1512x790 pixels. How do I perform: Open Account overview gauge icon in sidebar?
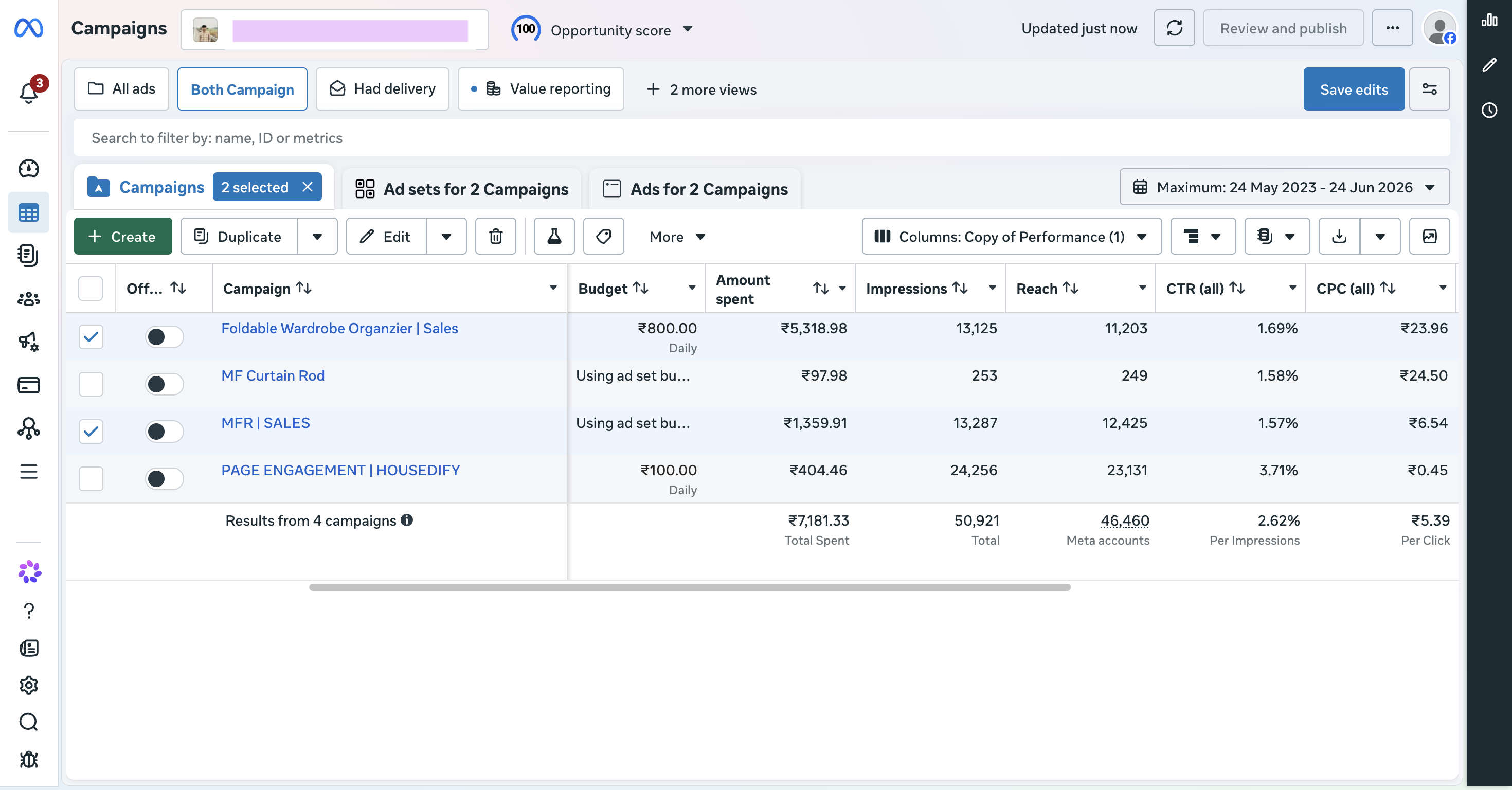click(28, 169)
